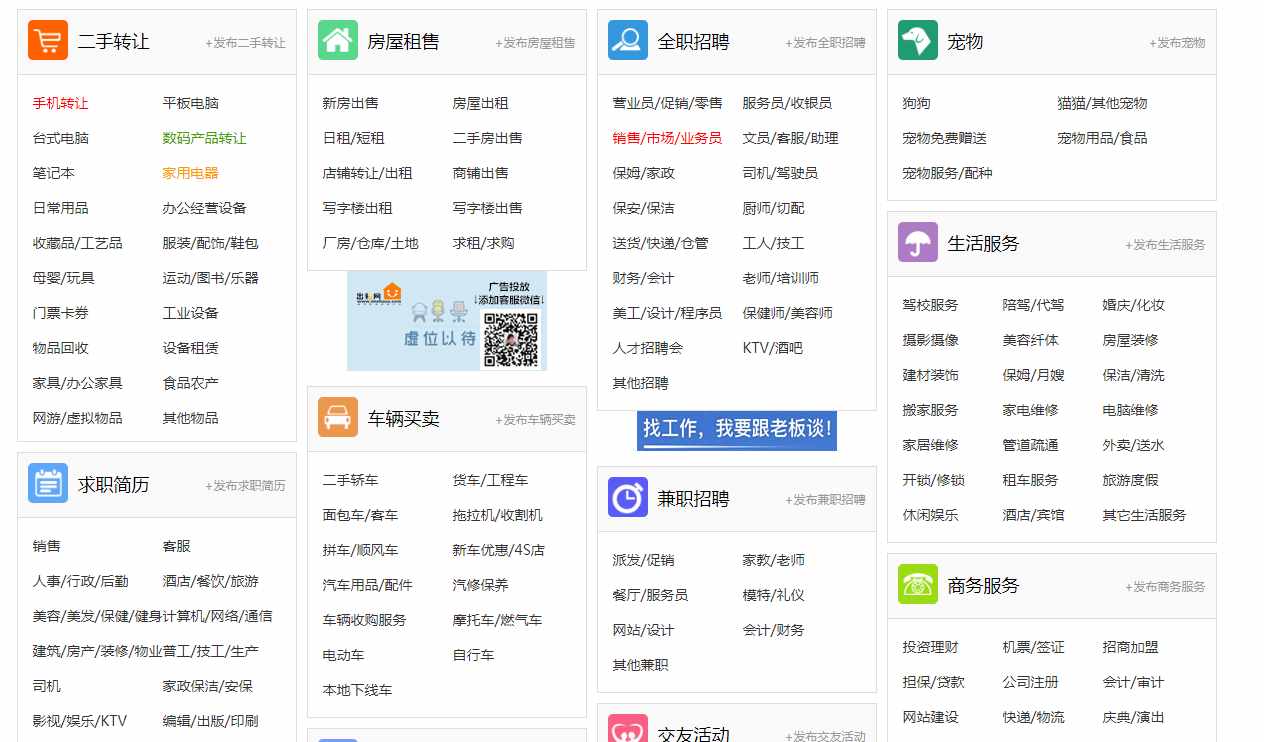Click the 找工作,我要跟老板谈 banner
1264x742 pixels.
click(737, 430)
